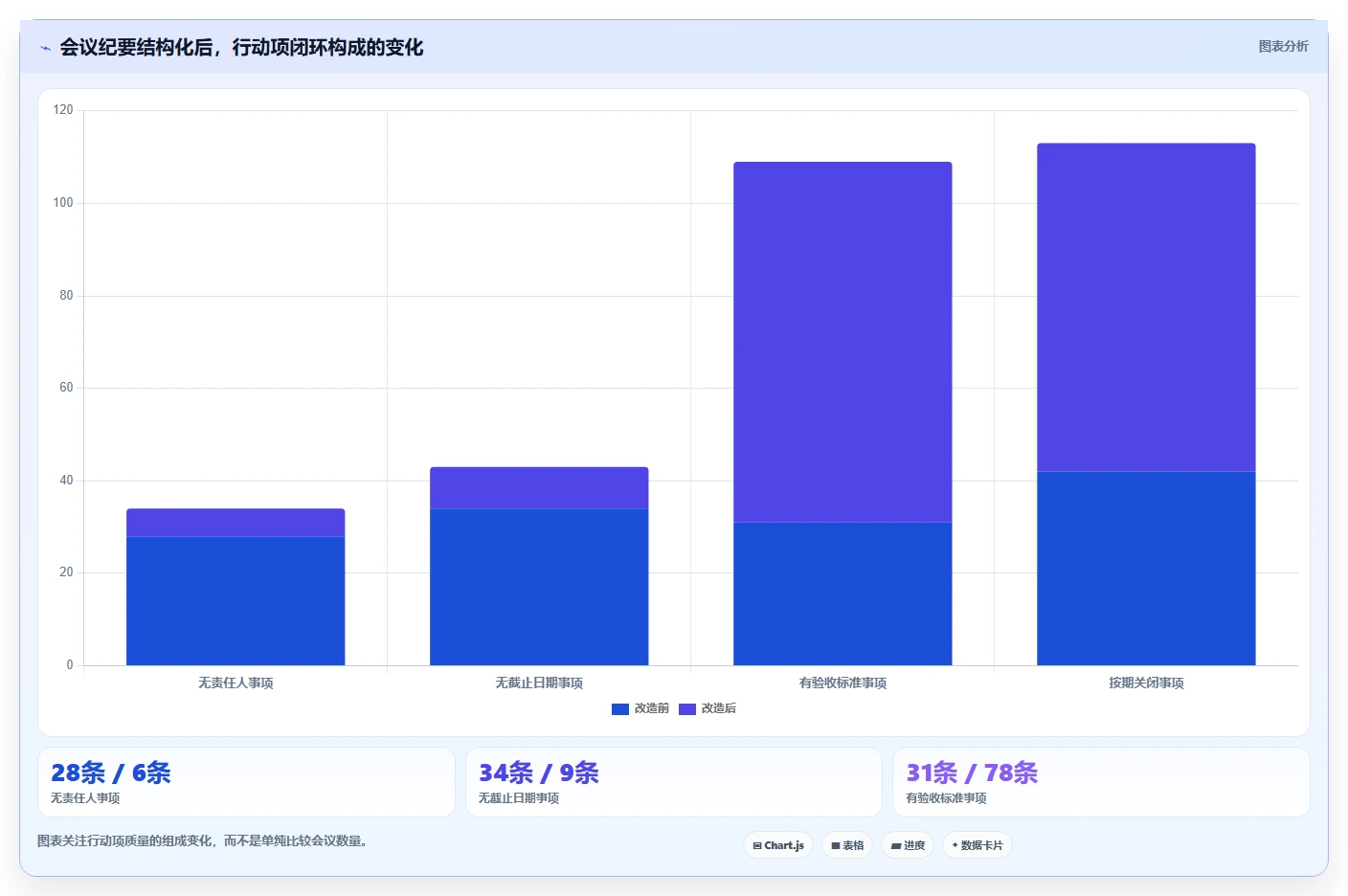Viewport: 1348px width, 896px height.
Task: Click the 改造前 bar segment for 无截止日期事项
Action: point(539,587)
